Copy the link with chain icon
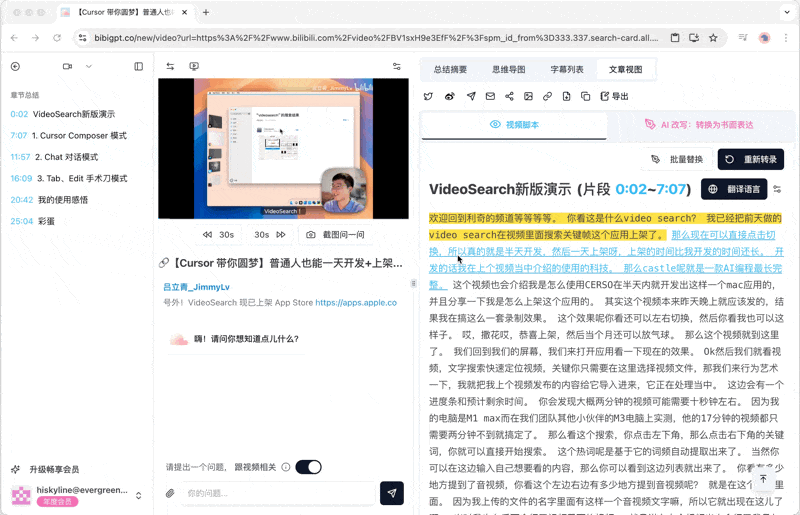This screenshot has height=515, width=800. (x=547, y=96)
